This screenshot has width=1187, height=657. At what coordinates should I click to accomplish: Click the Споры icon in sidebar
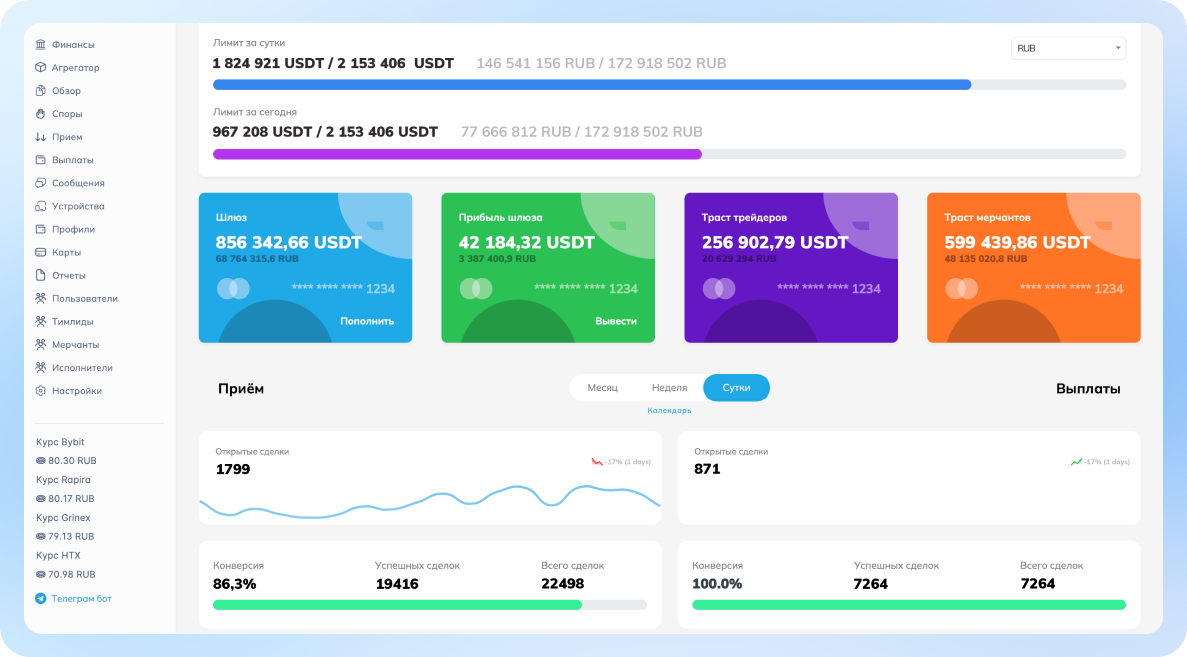point(41,114)
